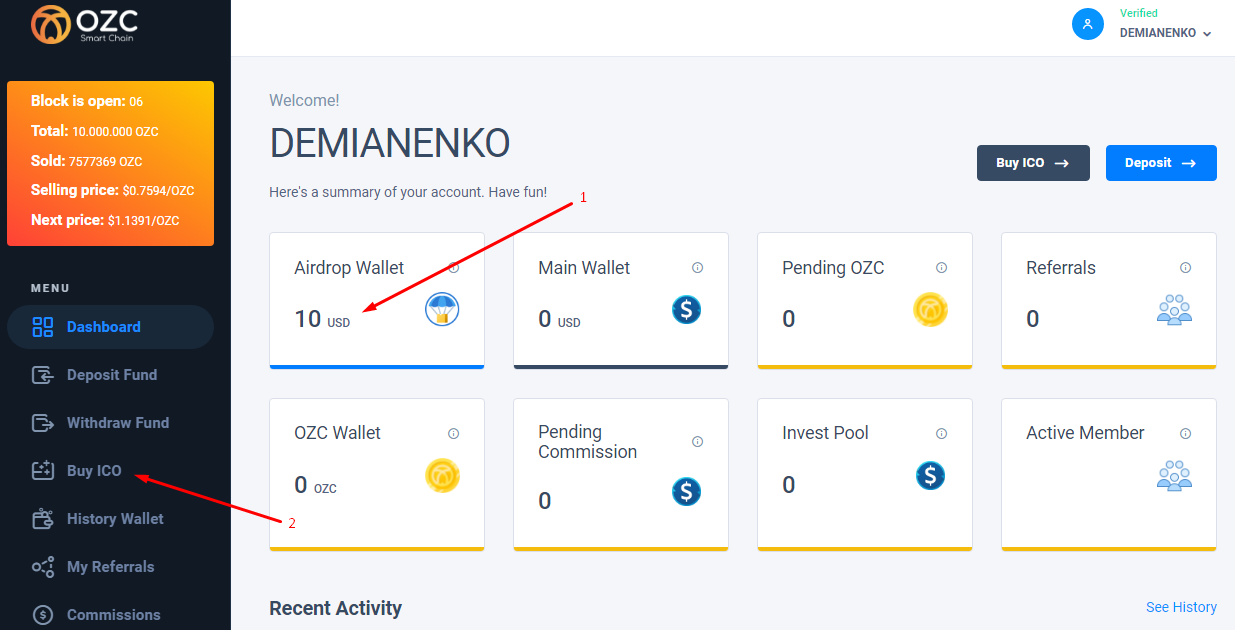Click the Invest Pool dollar icon
Viewport: 1235px width, 630px height.
coord(930,475)
